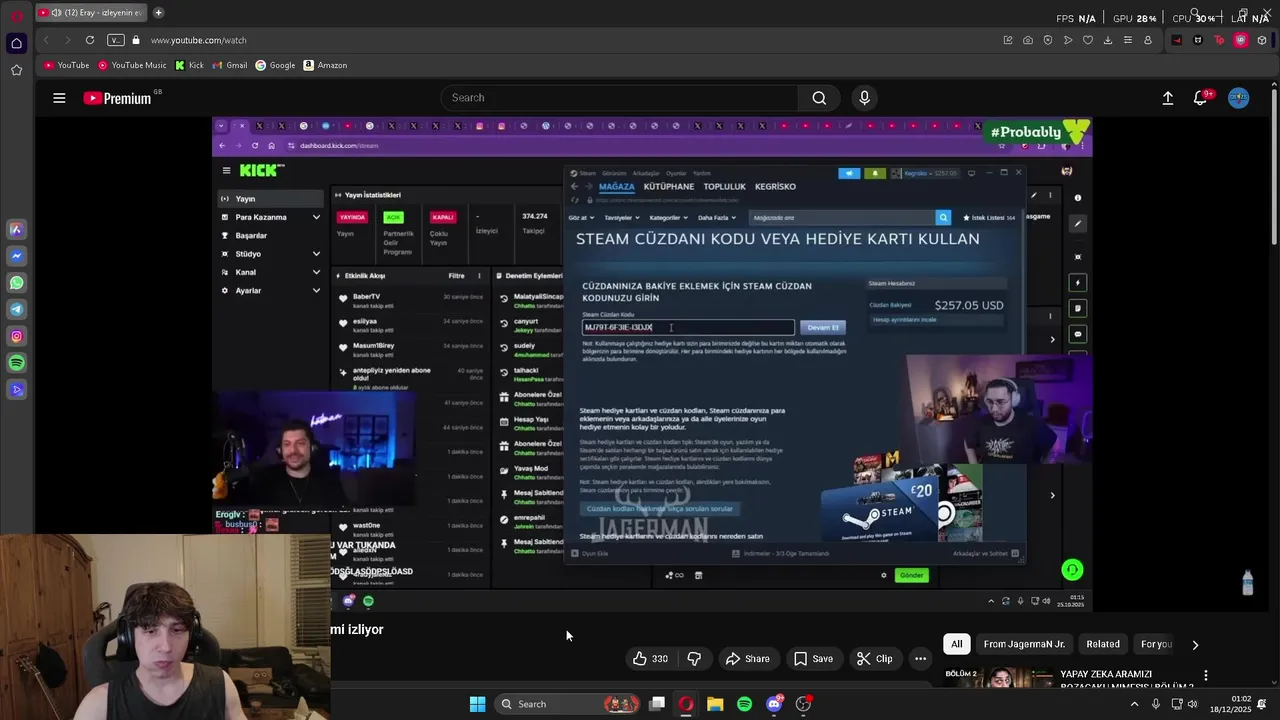Open a new browser tab

tap(158, 13)
